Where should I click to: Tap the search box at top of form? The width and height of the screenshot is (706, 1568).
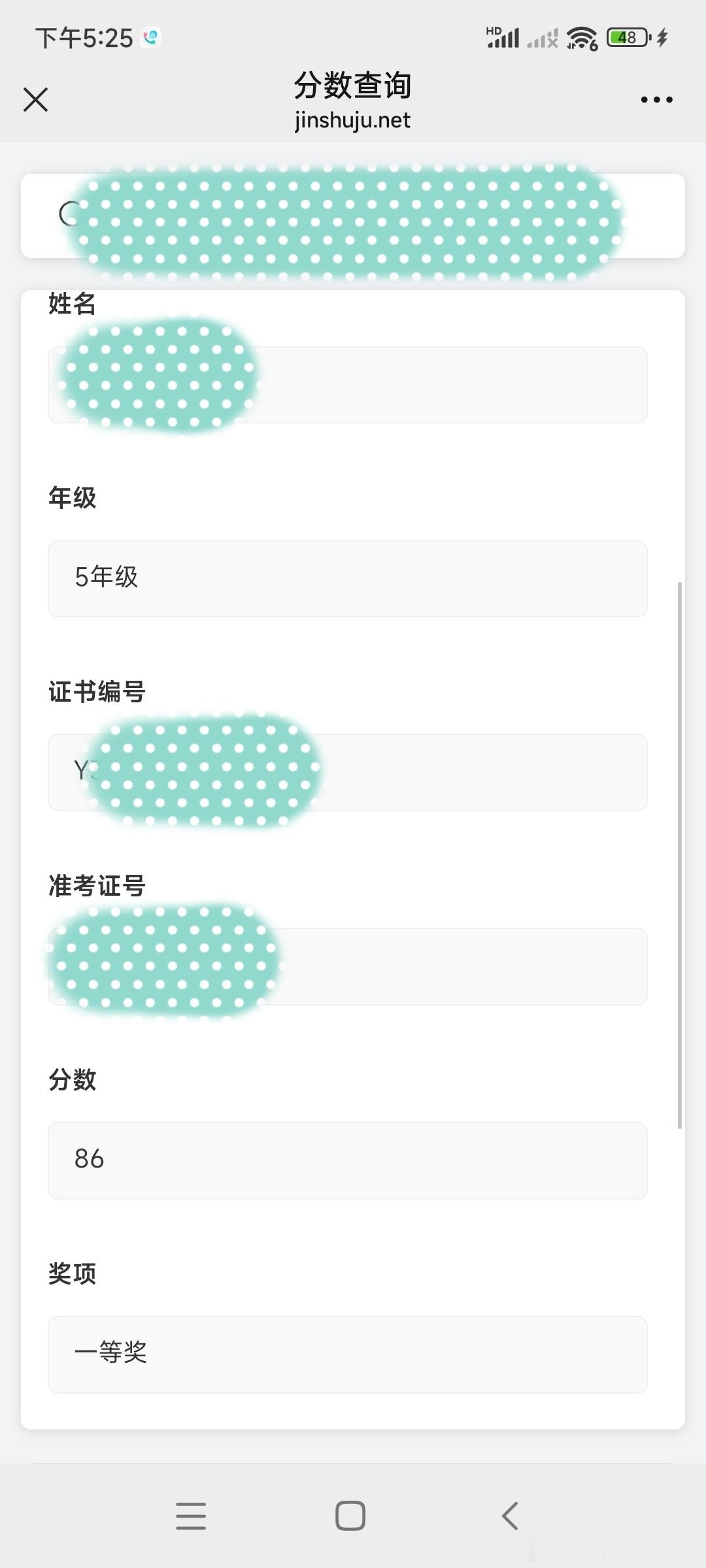(x=353, y=216)
